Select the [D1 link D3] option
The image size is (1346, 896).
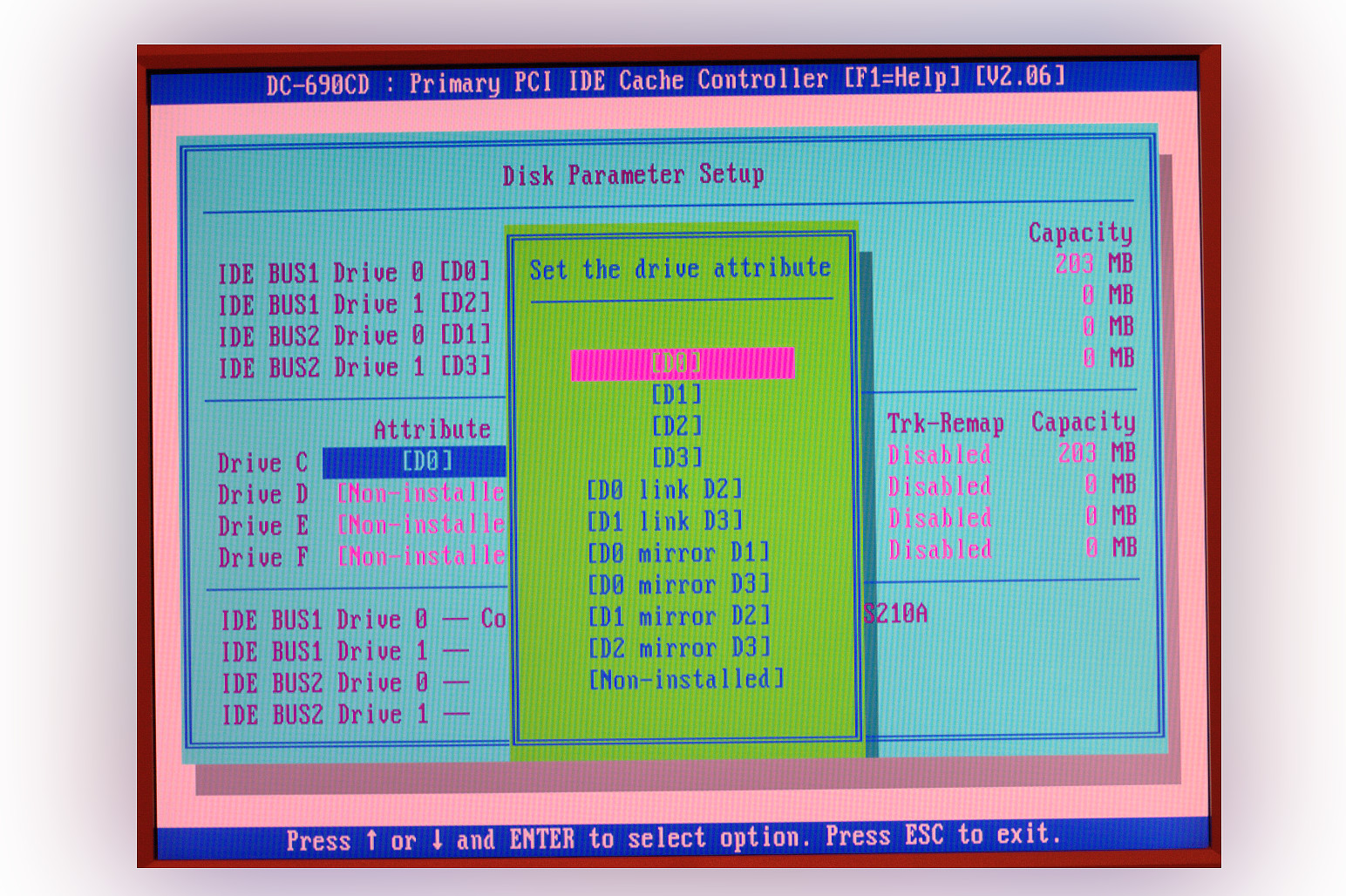664,521
